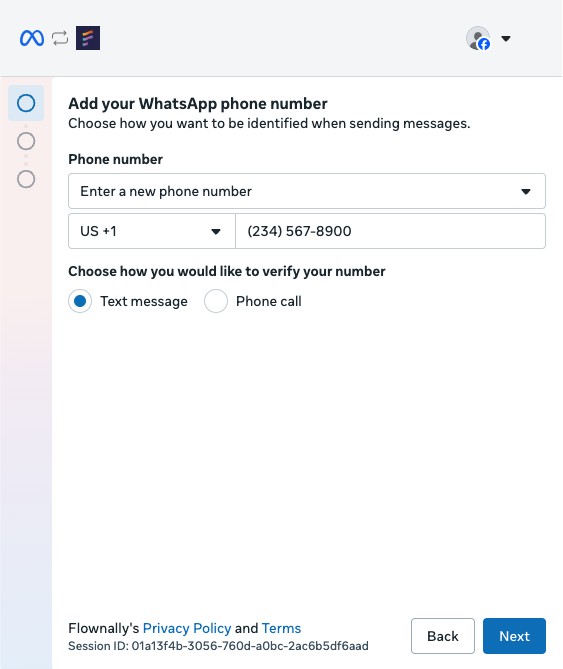Select the third step circle in sidebar

(26, 179)
